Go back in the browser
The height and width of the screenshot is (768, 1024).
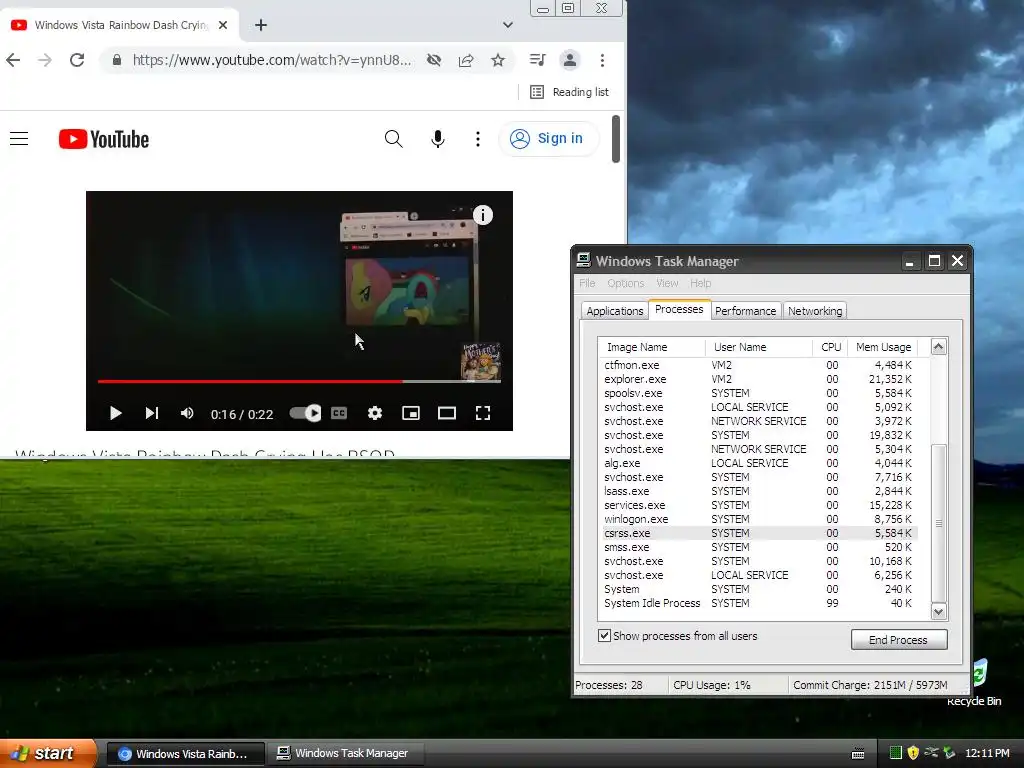[13, 60]
